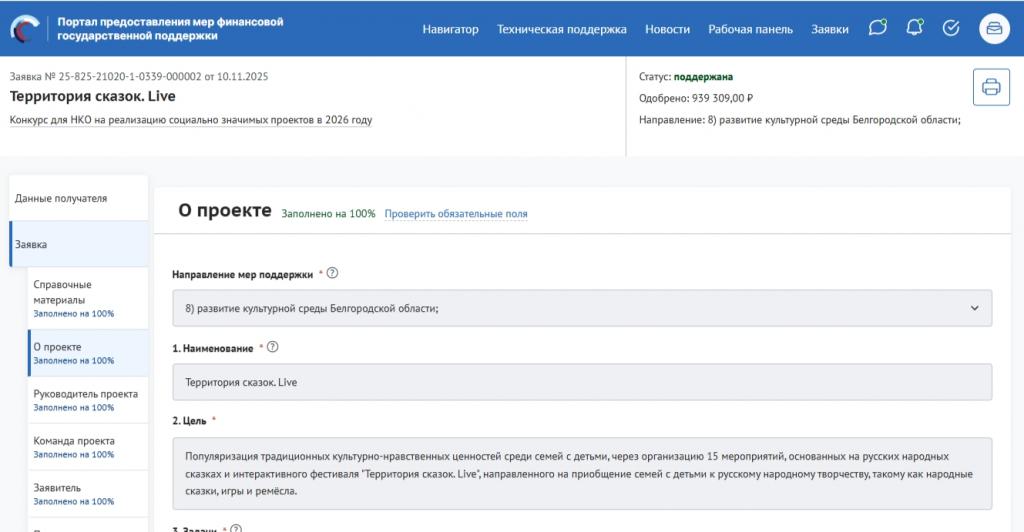Screen dimensions: 1024x532
Task: Click into the Цель text area
Action: coord(582,474)
